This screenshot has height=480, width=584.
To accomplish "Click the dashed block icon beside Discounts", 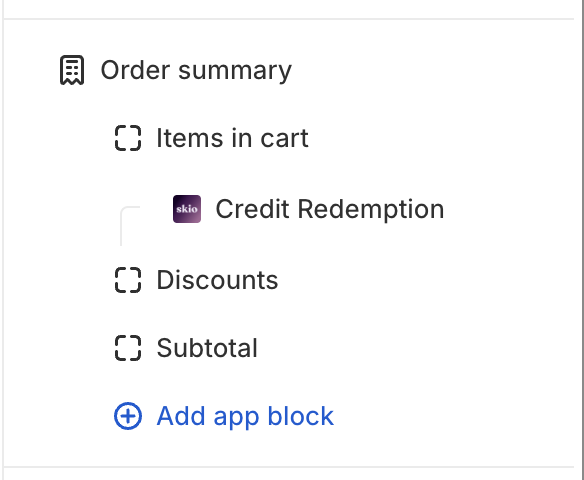I will (x=128, y=280).
